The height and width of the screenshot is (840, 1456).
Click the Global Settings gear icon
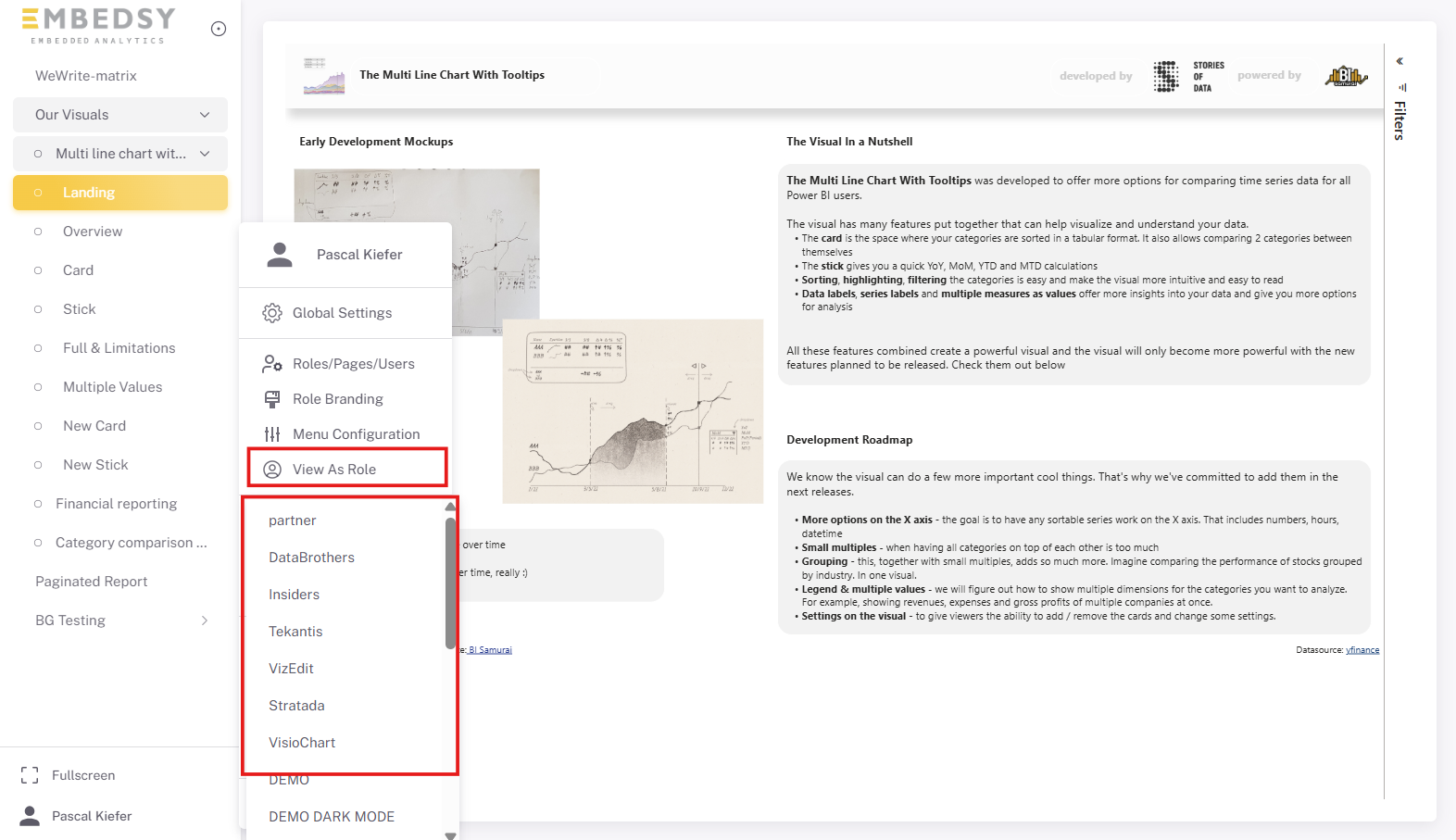coord(272,313)
